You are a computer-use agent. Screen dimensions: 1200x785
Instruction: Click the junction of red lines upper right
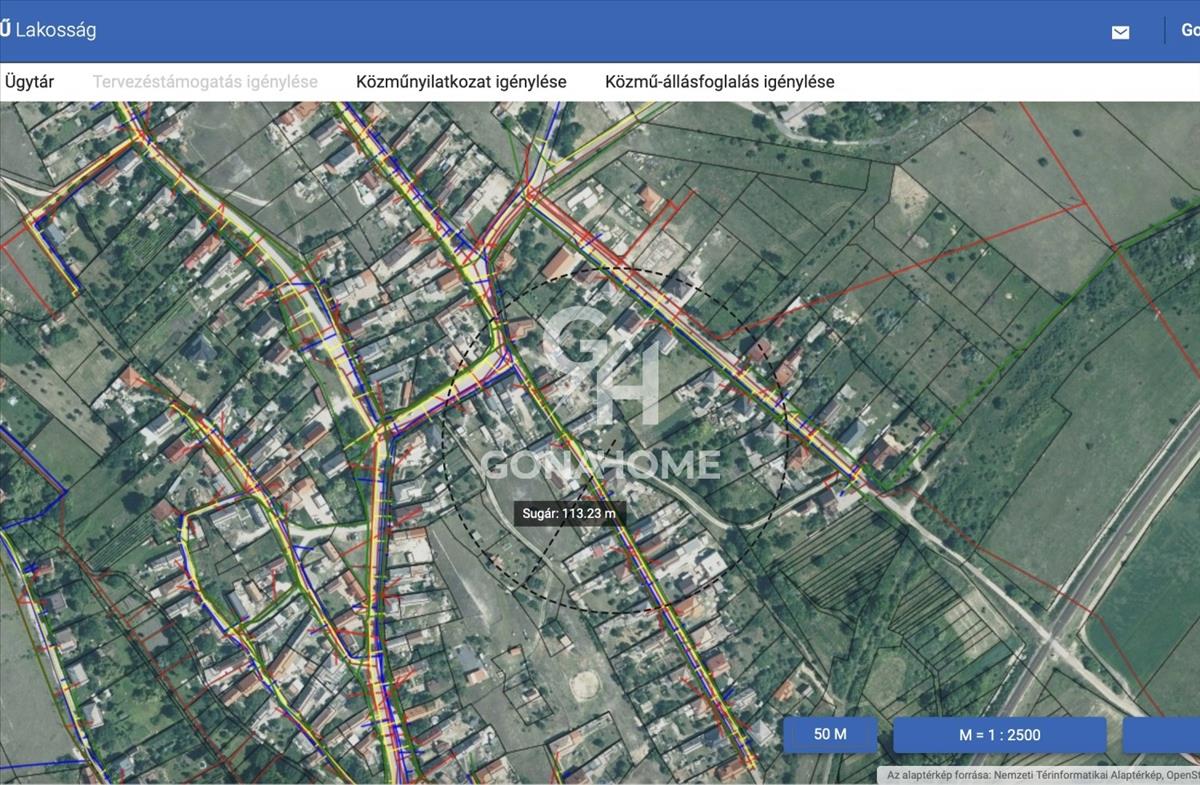coord(1114,245)
